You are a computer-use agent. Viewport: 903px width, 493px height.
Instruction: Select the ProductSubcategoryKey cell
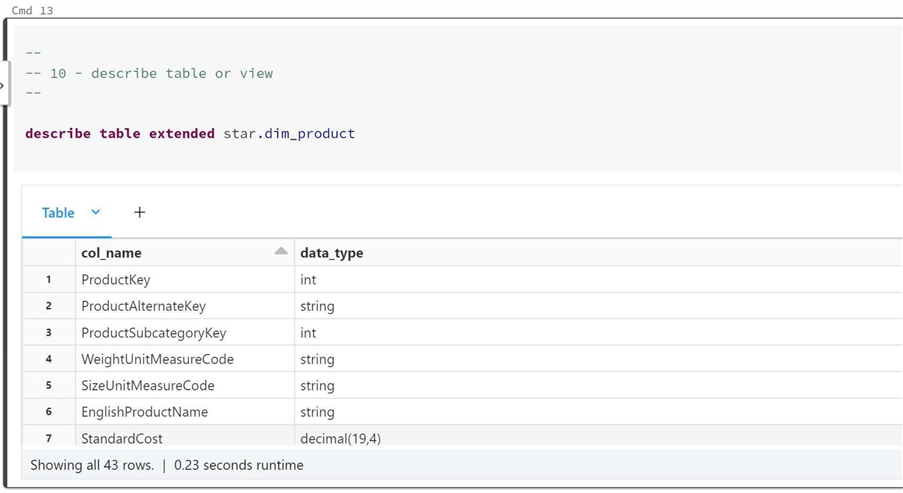(153, 333)
